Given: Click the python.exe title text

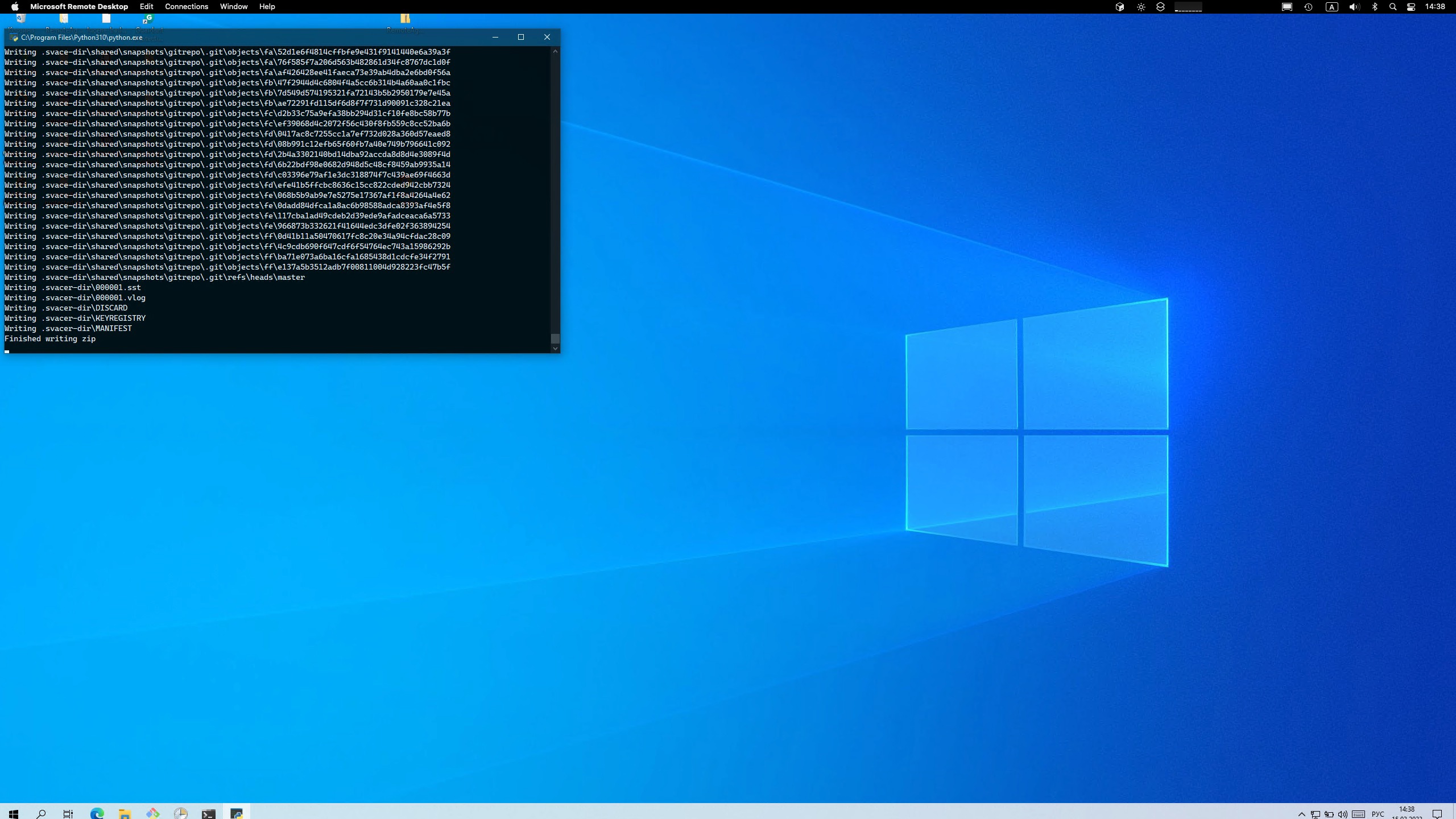Looking at the screenshot, I should (82, 38).
